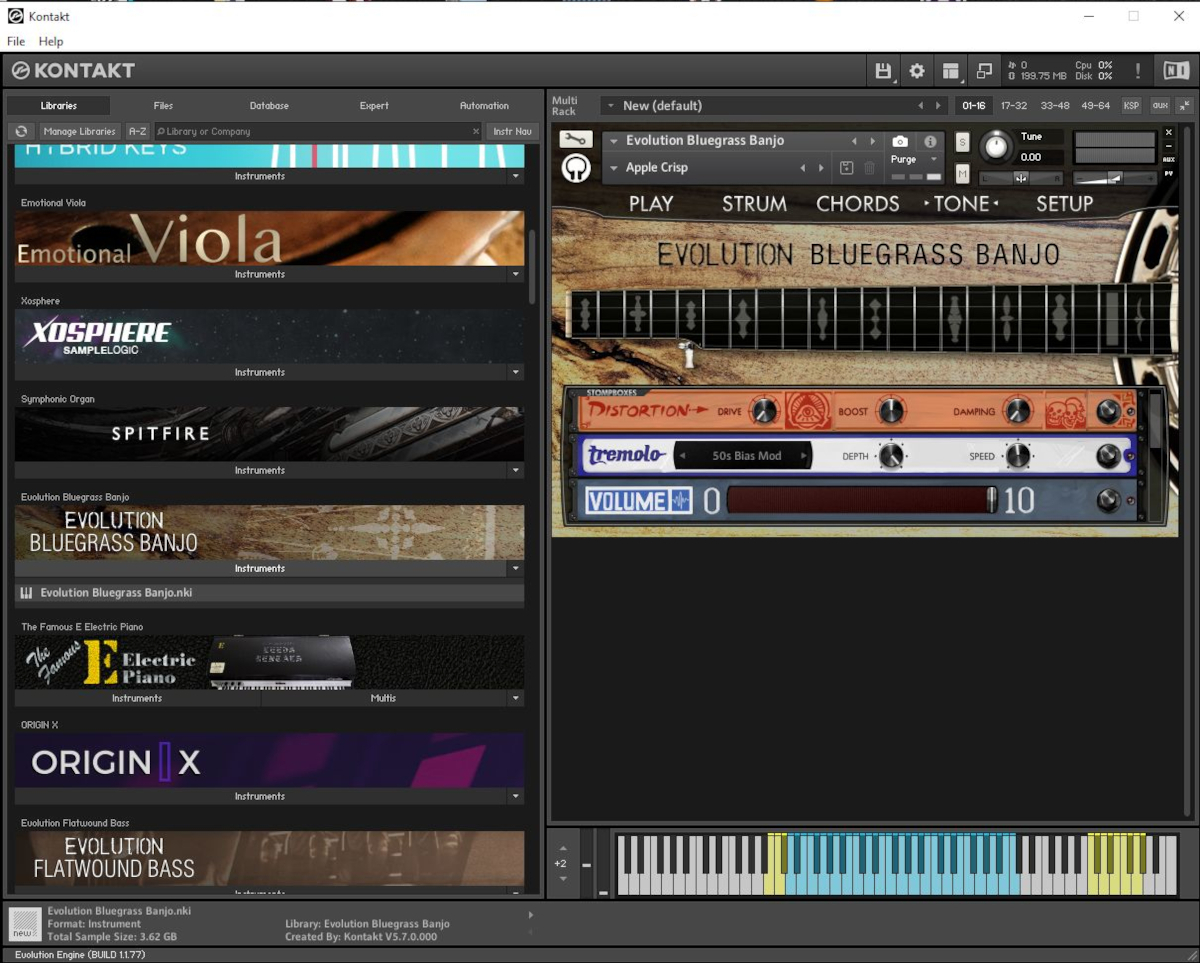Open the File menu
Viewport: 1200px width, 963px height.
pos(16,41)
